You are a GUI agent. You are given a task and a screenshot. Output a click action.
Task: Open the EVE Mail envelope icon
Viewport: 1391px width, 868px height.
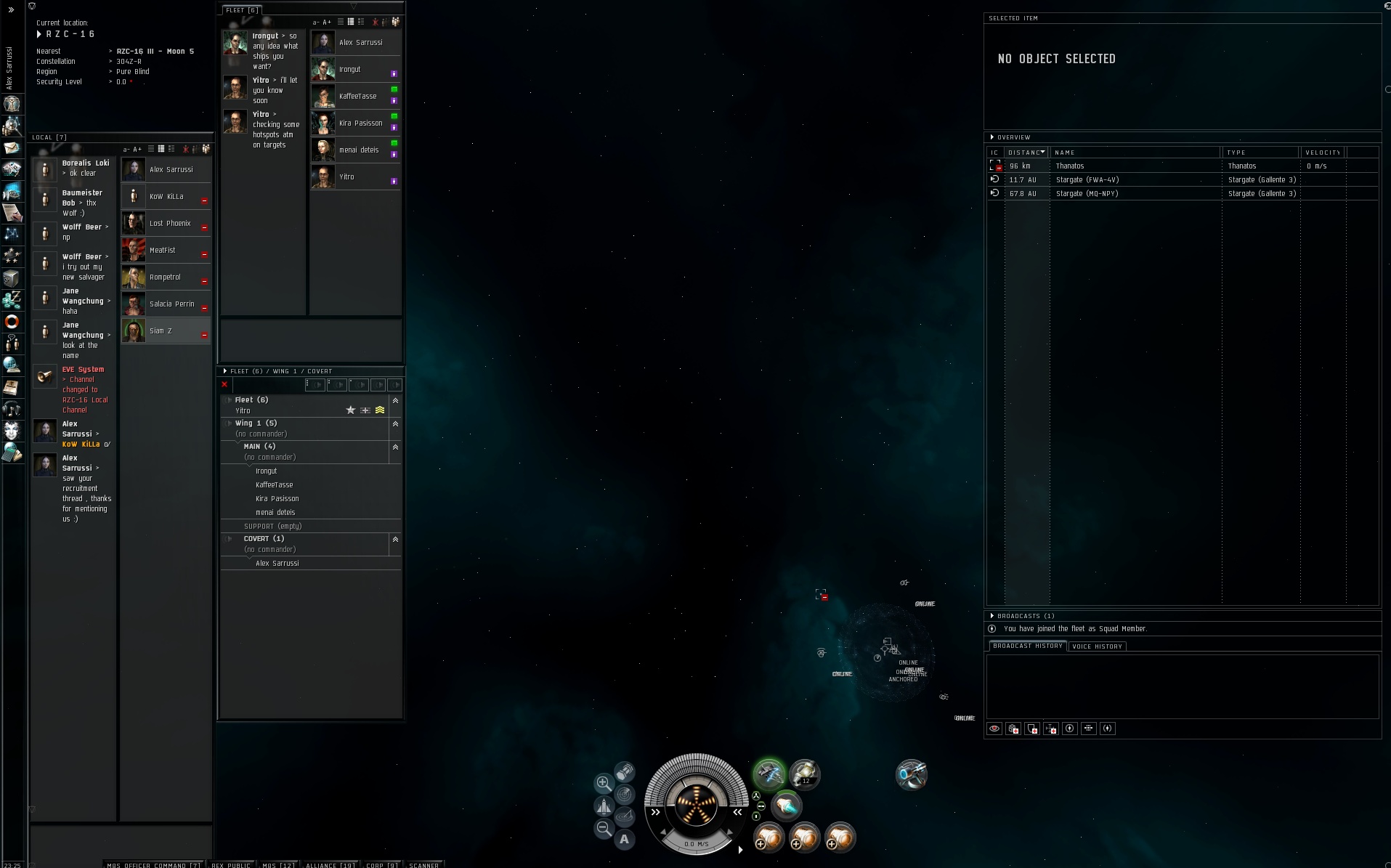[12, 147]
